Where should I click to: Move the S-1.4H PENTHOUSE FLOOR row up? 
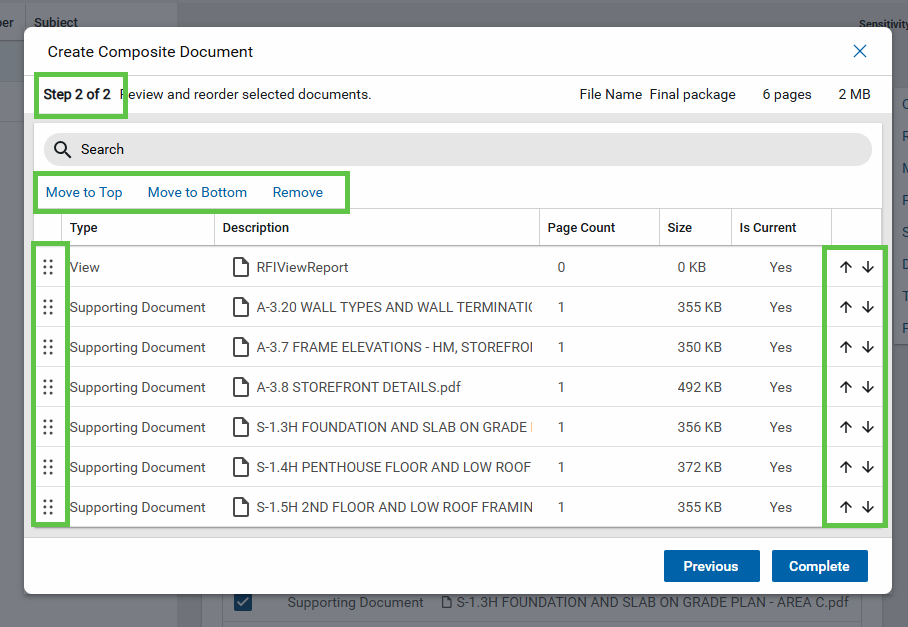coord(845,467)
